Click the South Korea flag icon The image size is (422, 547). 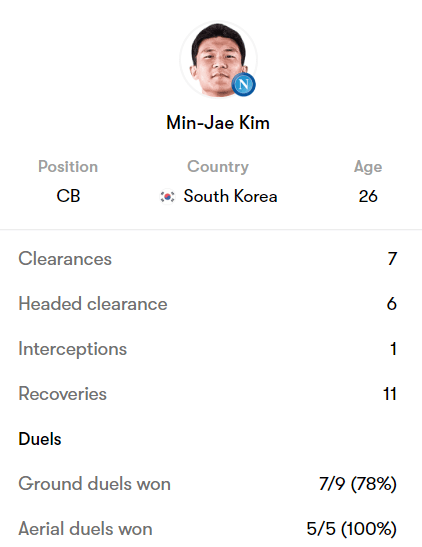167,197
